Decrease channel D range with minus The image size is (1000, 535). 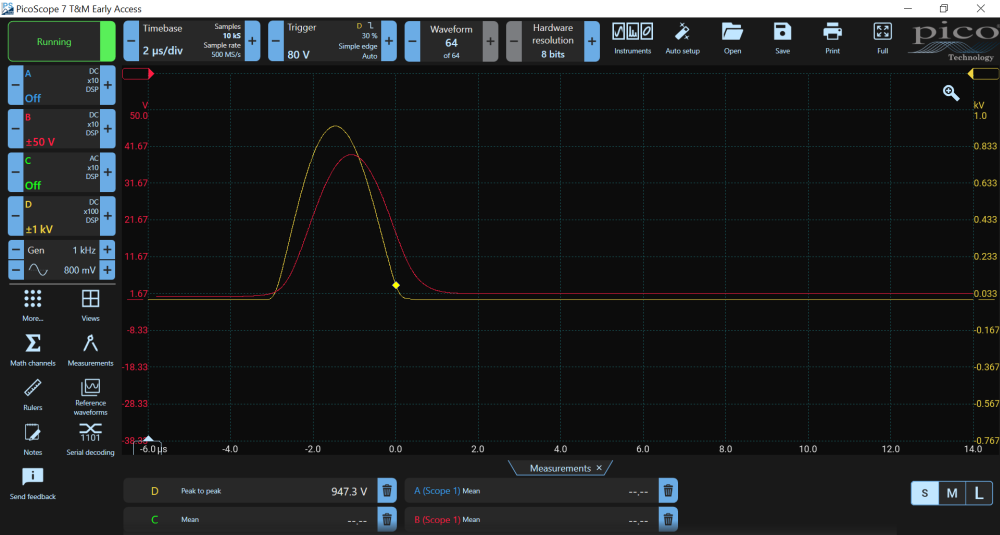15,216
